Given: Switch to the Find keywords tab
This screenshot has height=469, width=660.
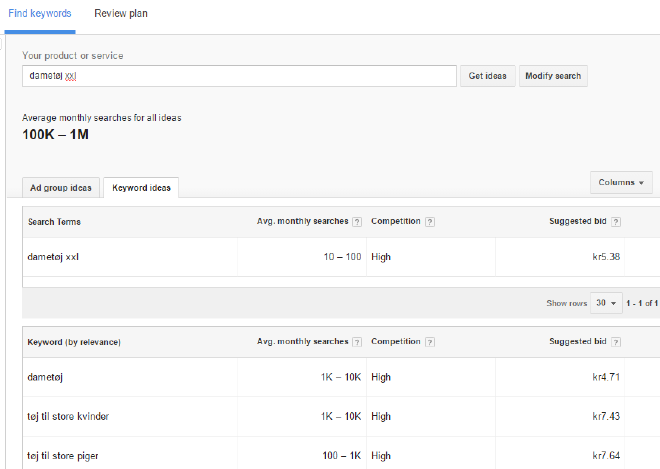Looking at the screenshot, I should coord(40,14).
